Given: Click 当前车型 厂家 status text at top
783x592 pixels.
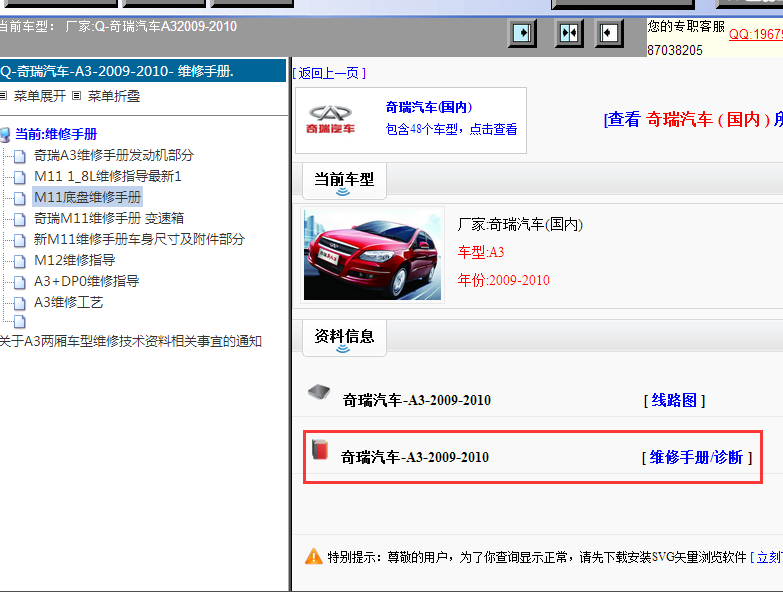Looking at the screenshot, I should 118,26.
